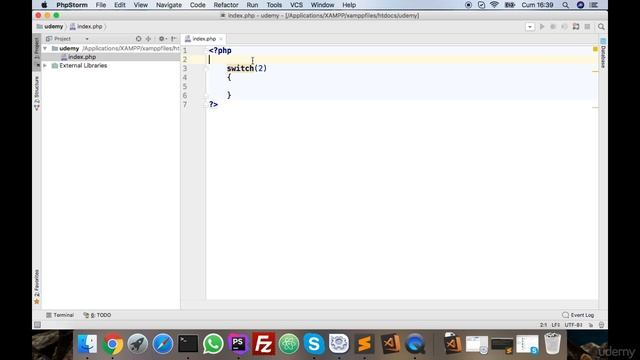This screenshot has width=640, height=360.
Task: Open the Navigate menu
Action: tap(169, 5)
